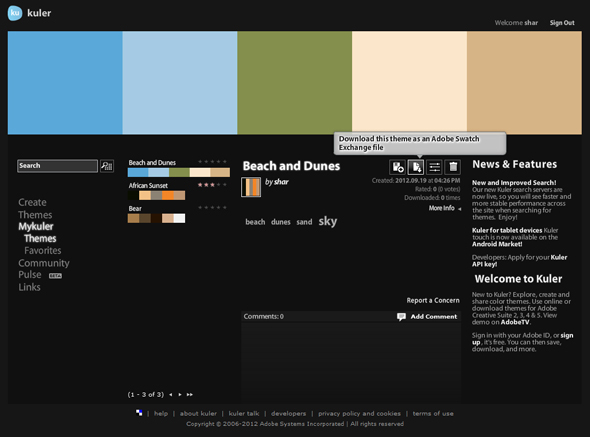Click the olive green large swatch
The image size is (590, 437).
(x=295, y=83)
